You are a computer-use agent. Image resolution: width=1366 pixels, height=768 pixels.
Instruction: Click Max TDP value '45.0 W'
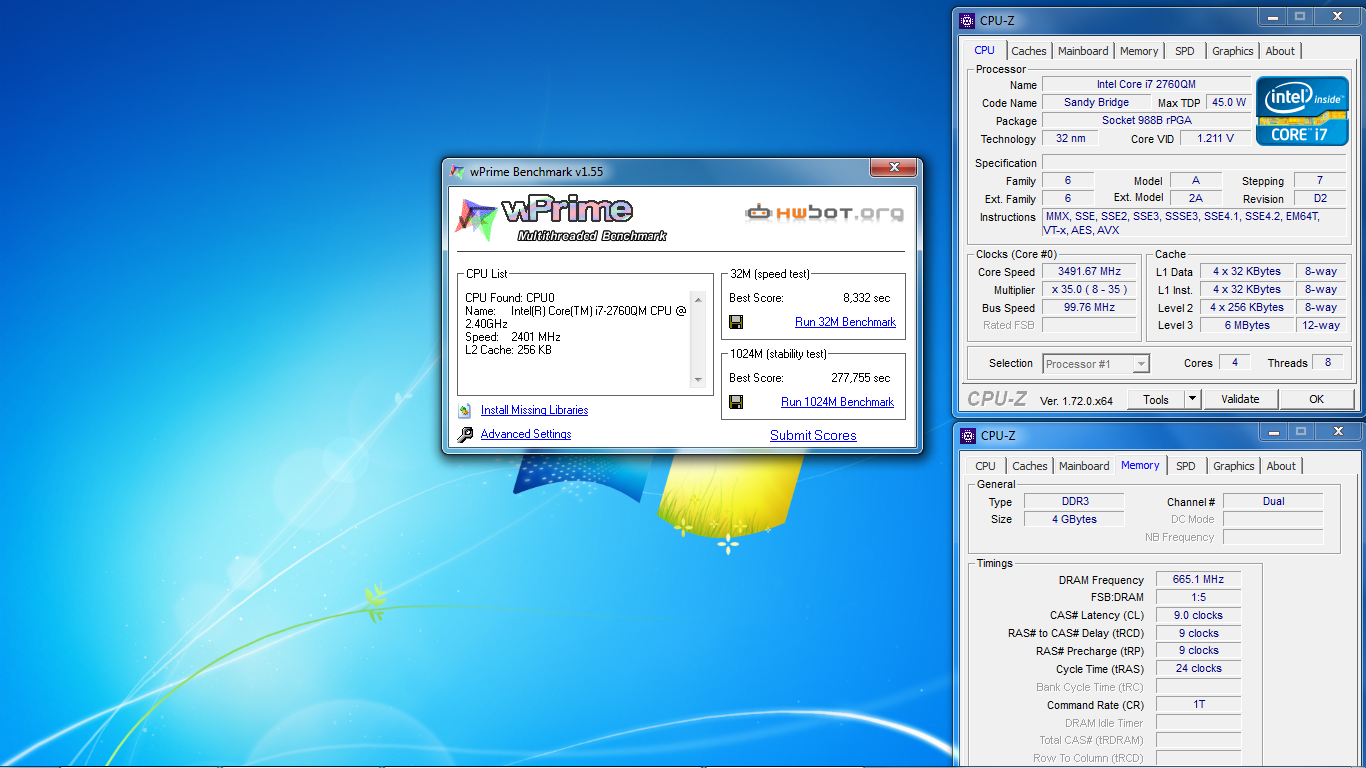pyautogui.click(x=1229, y=103)
